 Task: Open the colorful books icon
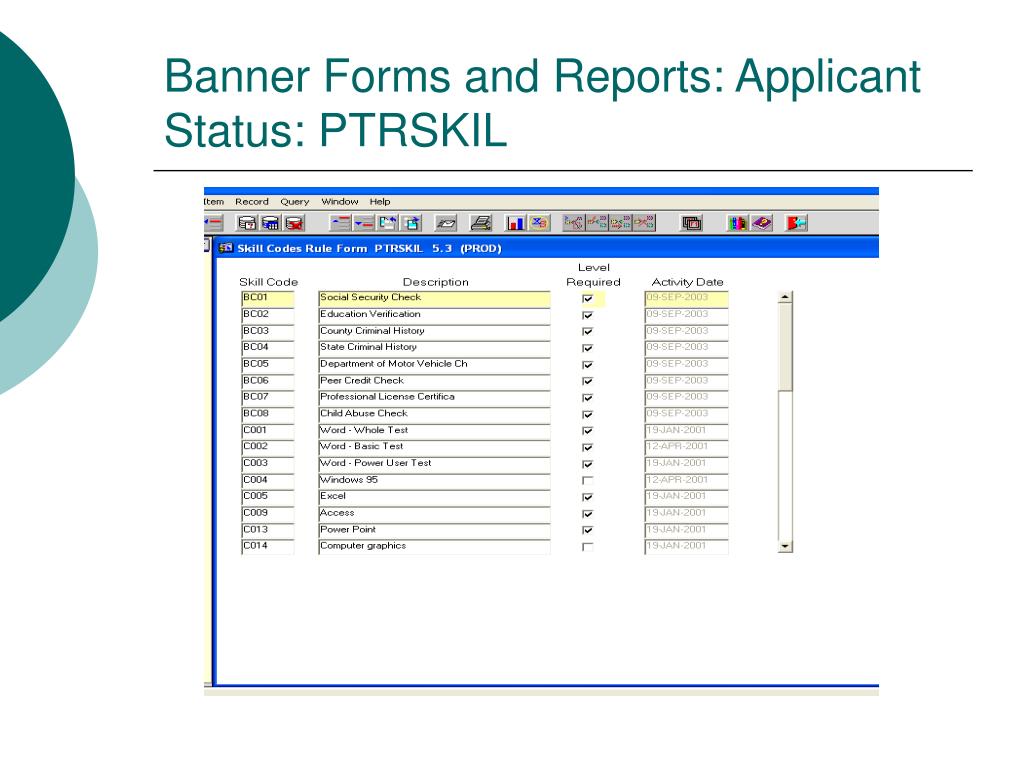737,223
